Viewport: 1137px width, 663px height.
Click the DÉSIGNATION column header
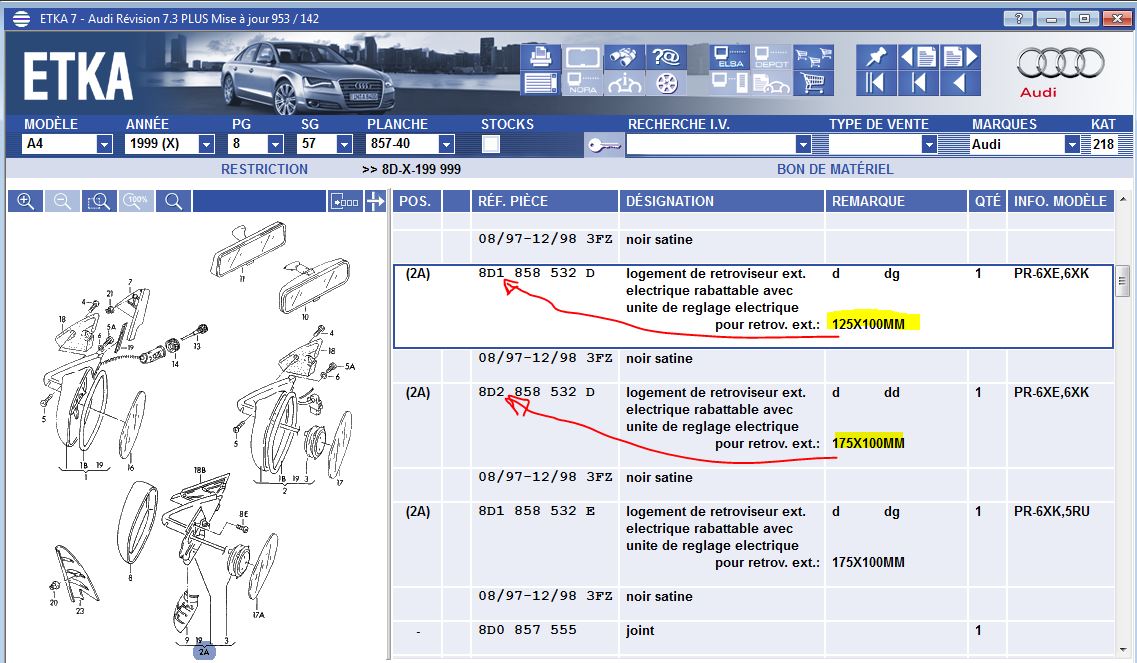(670, 201)
